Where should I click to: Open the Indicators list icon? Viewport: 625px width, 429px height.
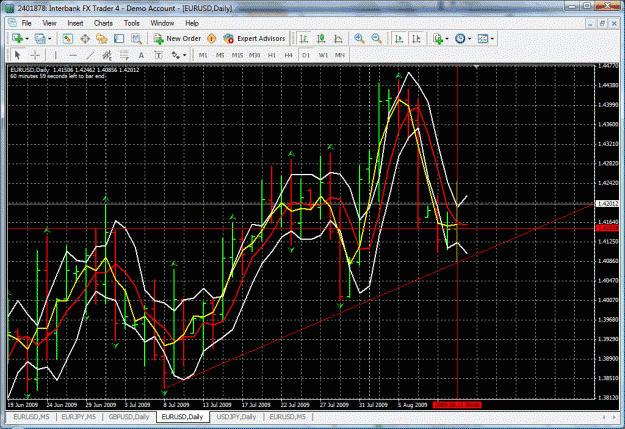pyautogui.click(x=438, y=39)
